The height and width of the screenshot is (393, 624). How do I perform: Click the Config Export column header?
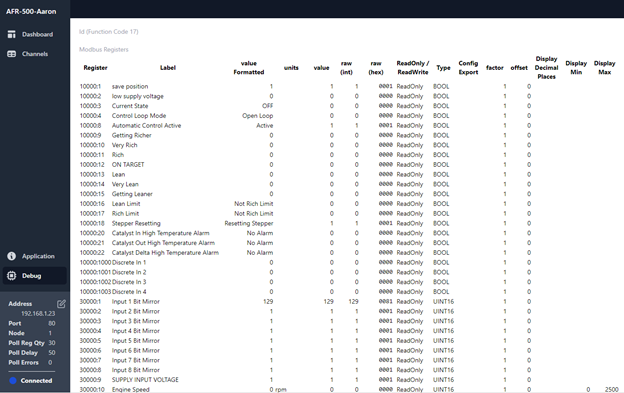click(468, 68)
